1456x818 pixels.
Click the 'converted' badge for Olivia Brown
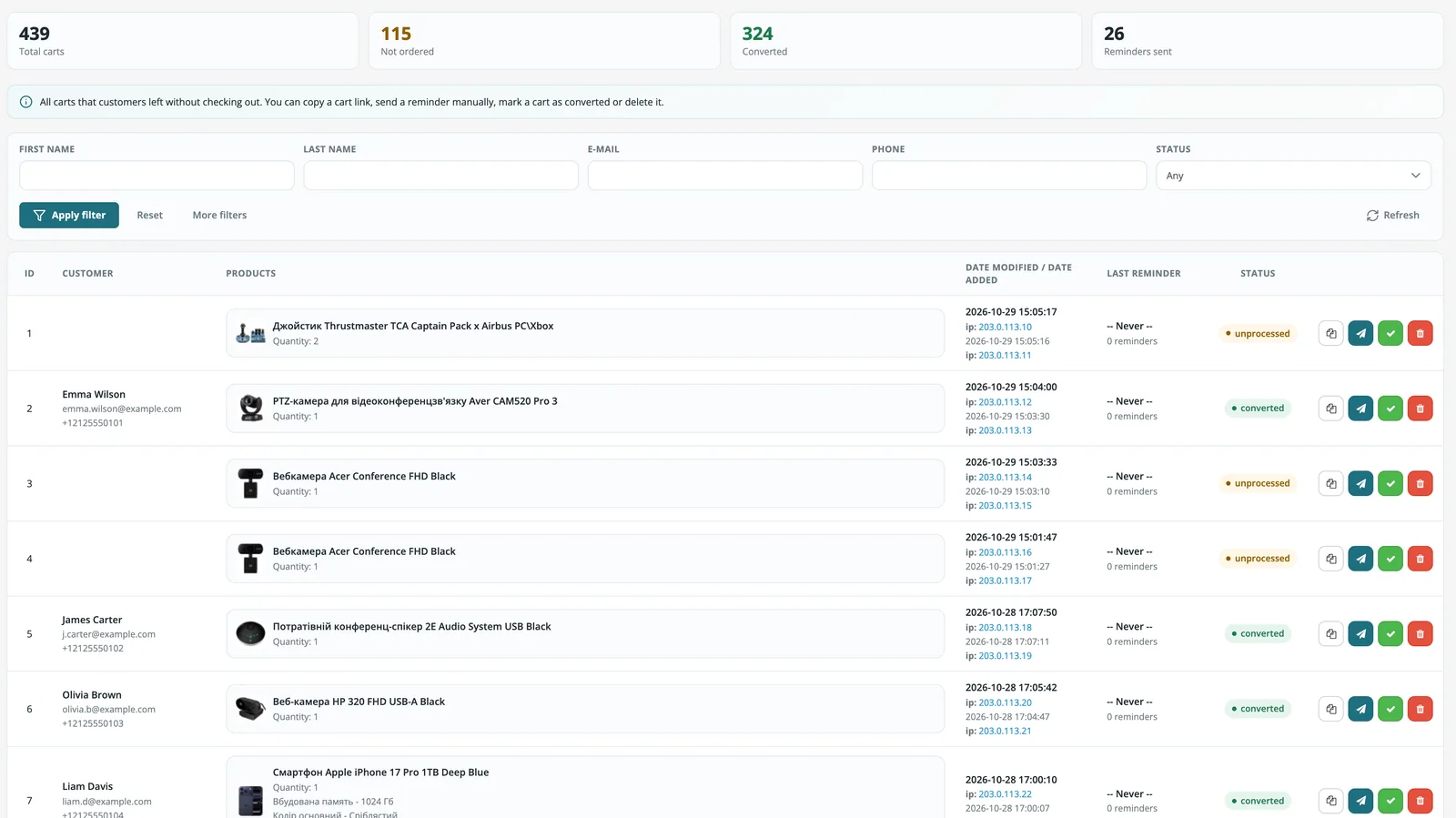pyautogui.click(x=1258, y=709)
